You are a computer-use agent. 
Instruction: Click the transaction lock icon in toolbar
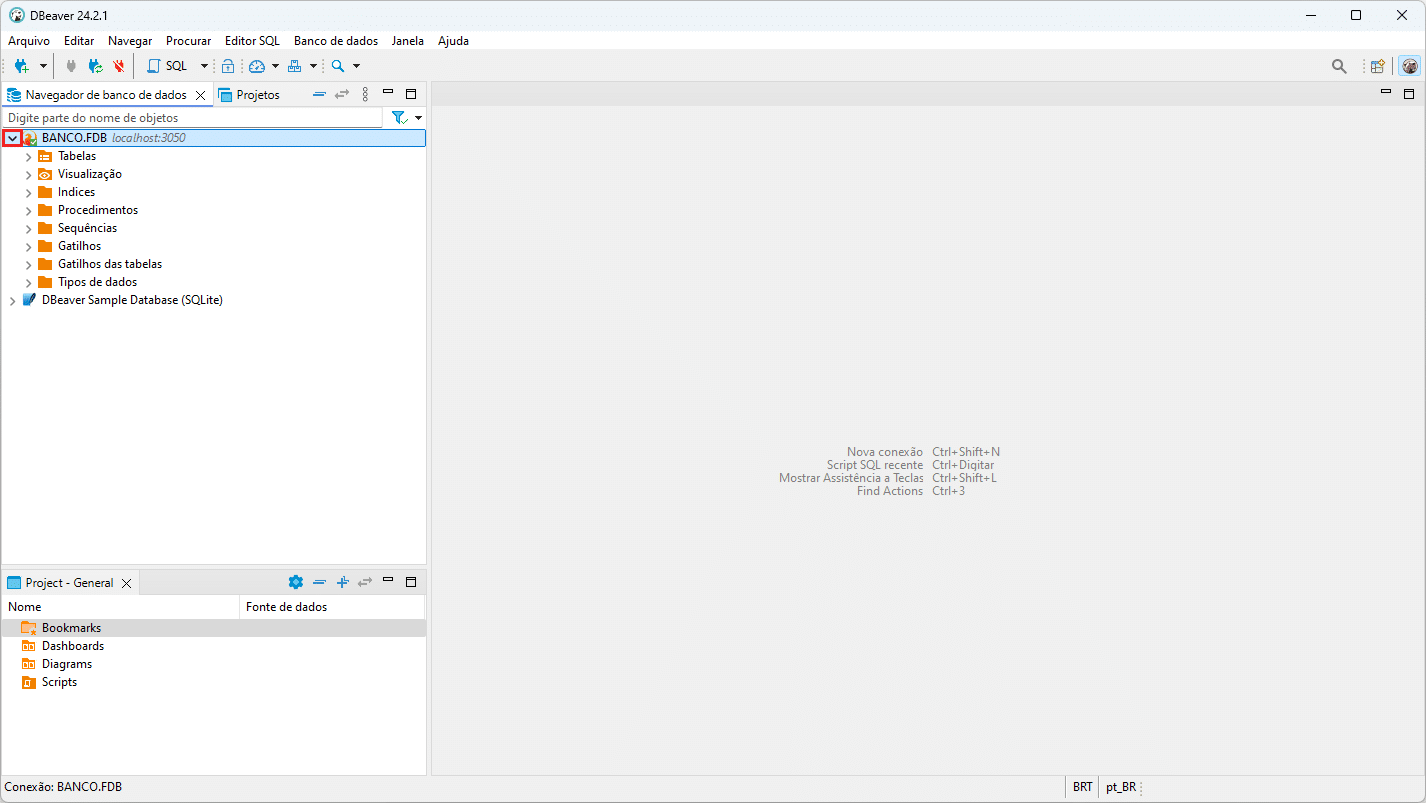(228, 66)
